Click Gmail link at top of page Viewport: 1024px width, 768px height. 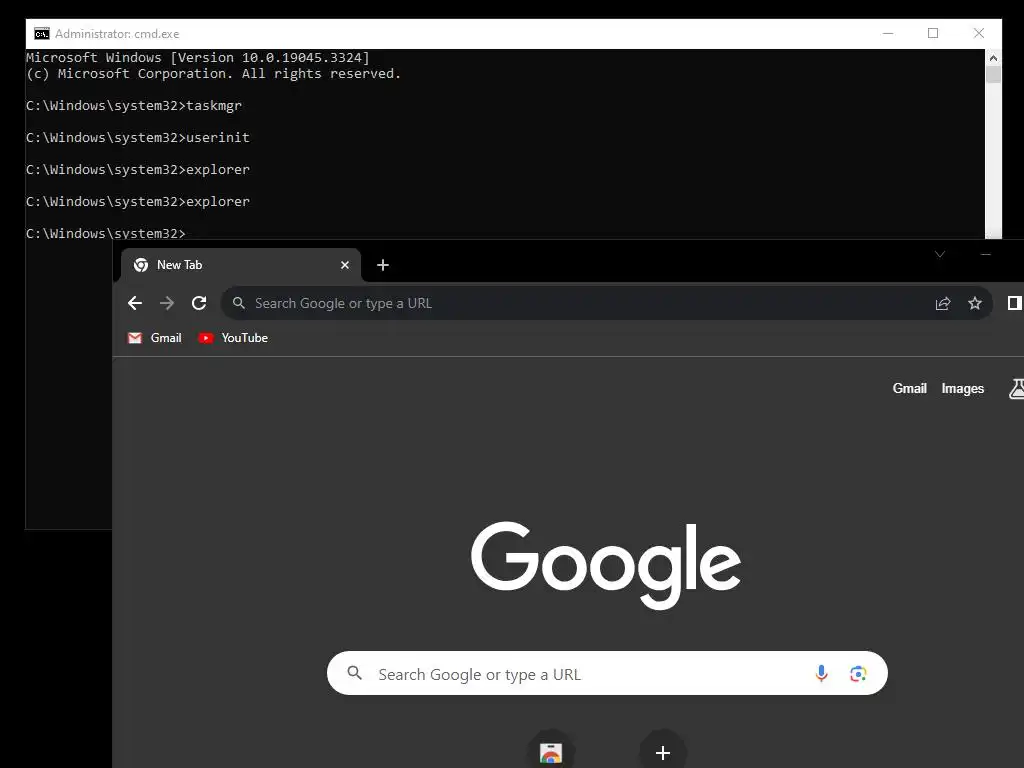coord(909,389)
